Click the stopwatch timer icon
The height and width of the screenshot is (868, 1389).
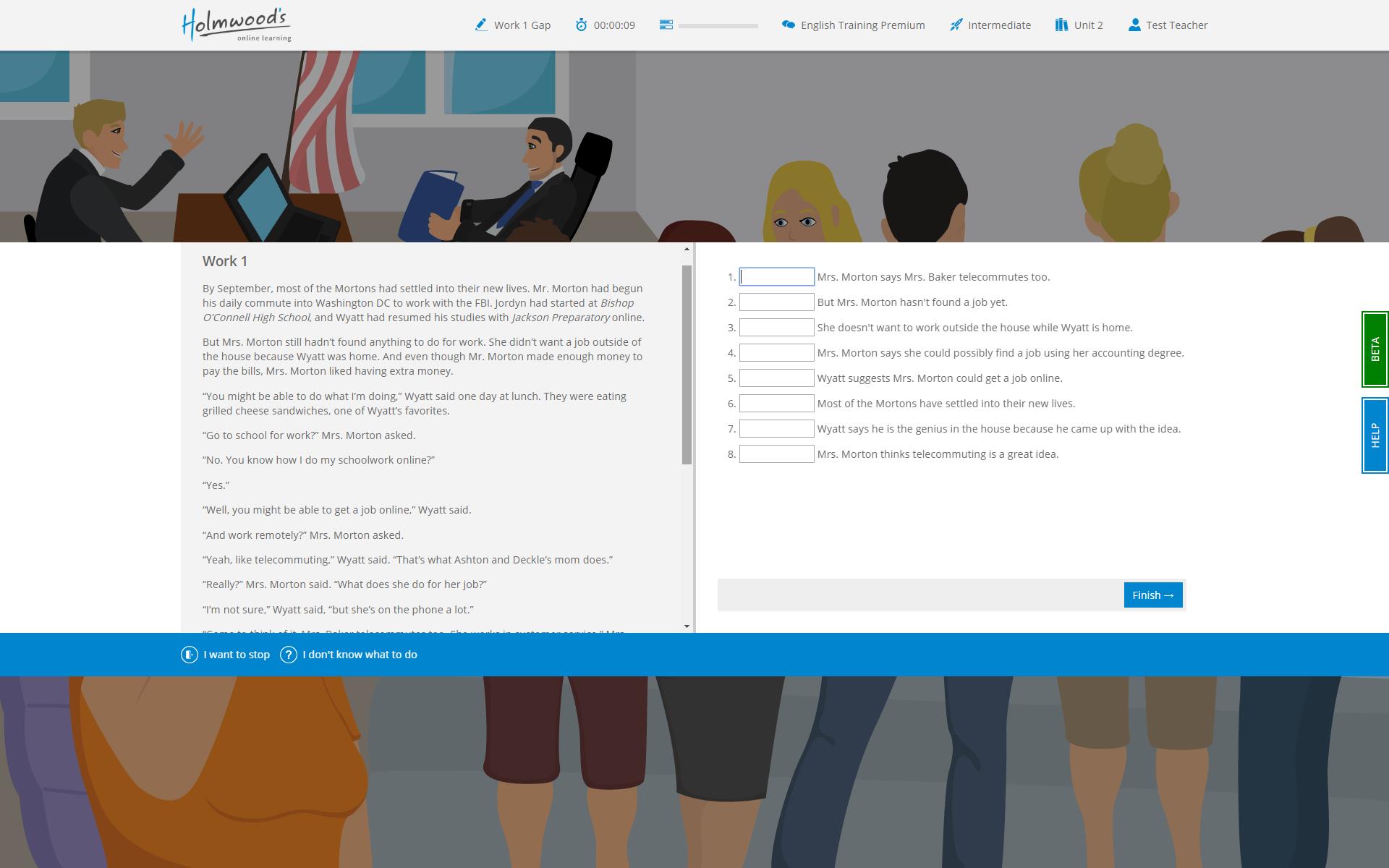(x=581, y=25)
